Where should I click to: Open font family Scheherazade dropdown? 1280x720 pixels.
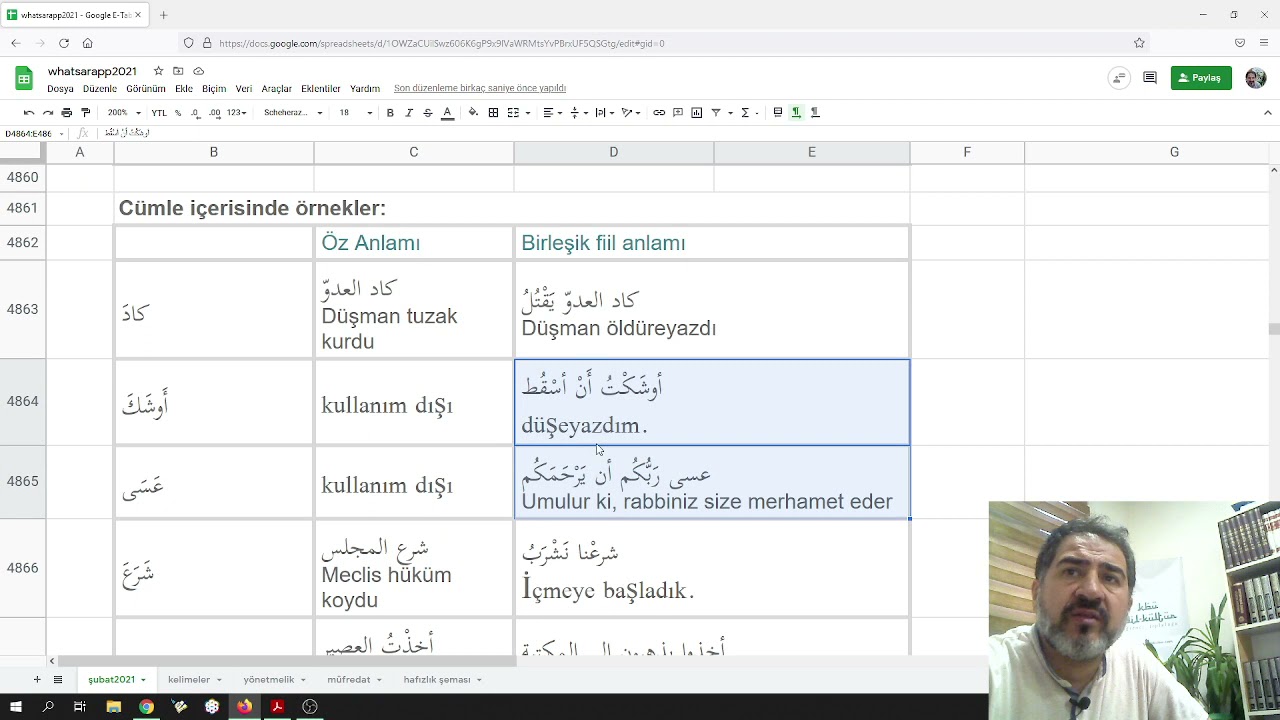tap(293, 113)
